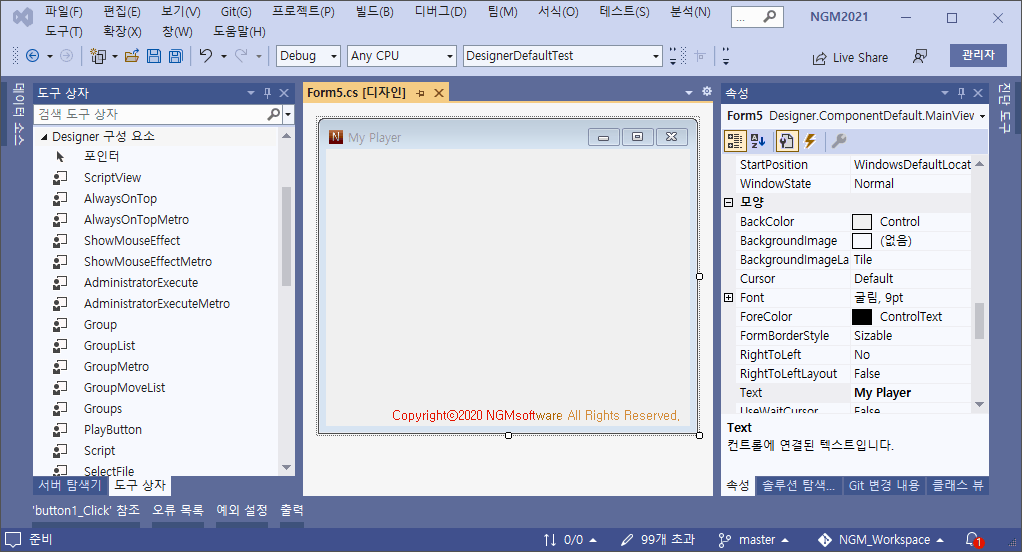Open the DesignerDefaultTest startup project dropdown

[x=656, y=57]
